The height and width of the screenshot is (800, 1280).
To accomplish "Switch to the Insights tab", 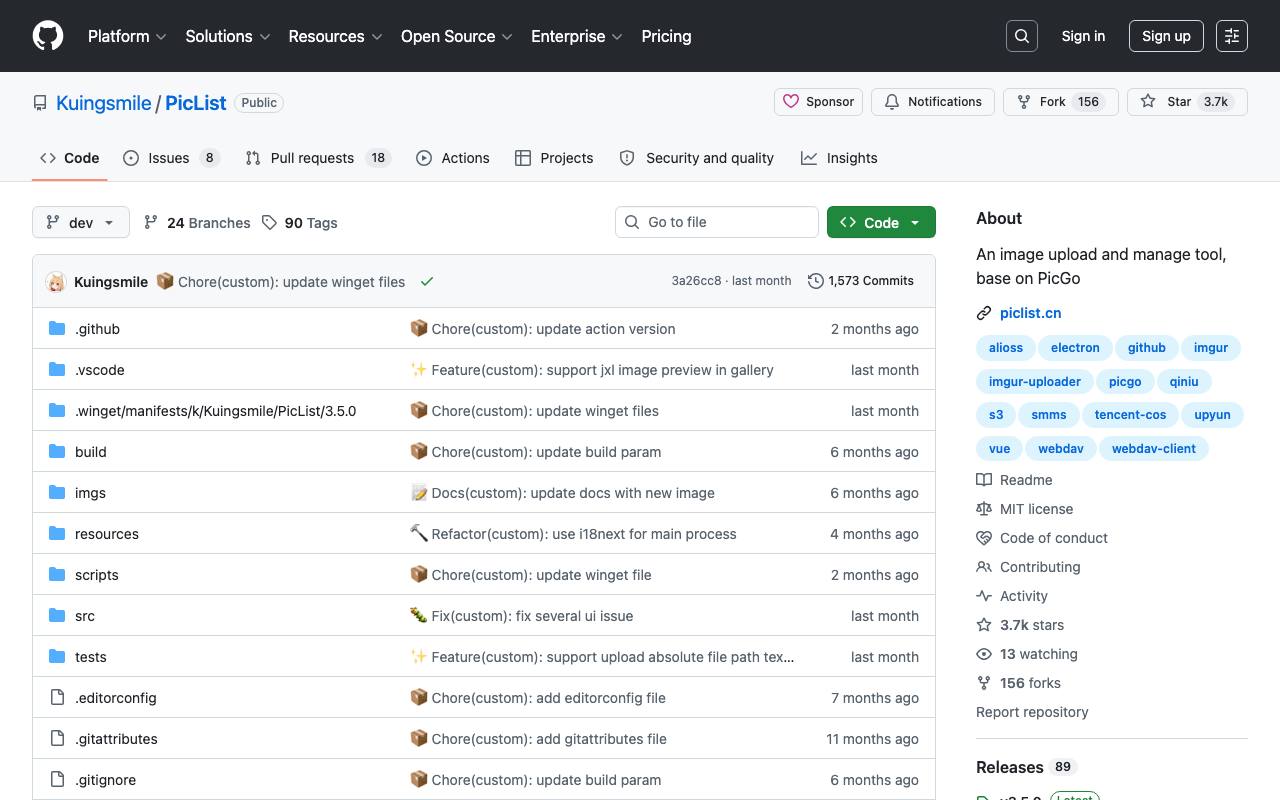I will (x=839, y=158).
